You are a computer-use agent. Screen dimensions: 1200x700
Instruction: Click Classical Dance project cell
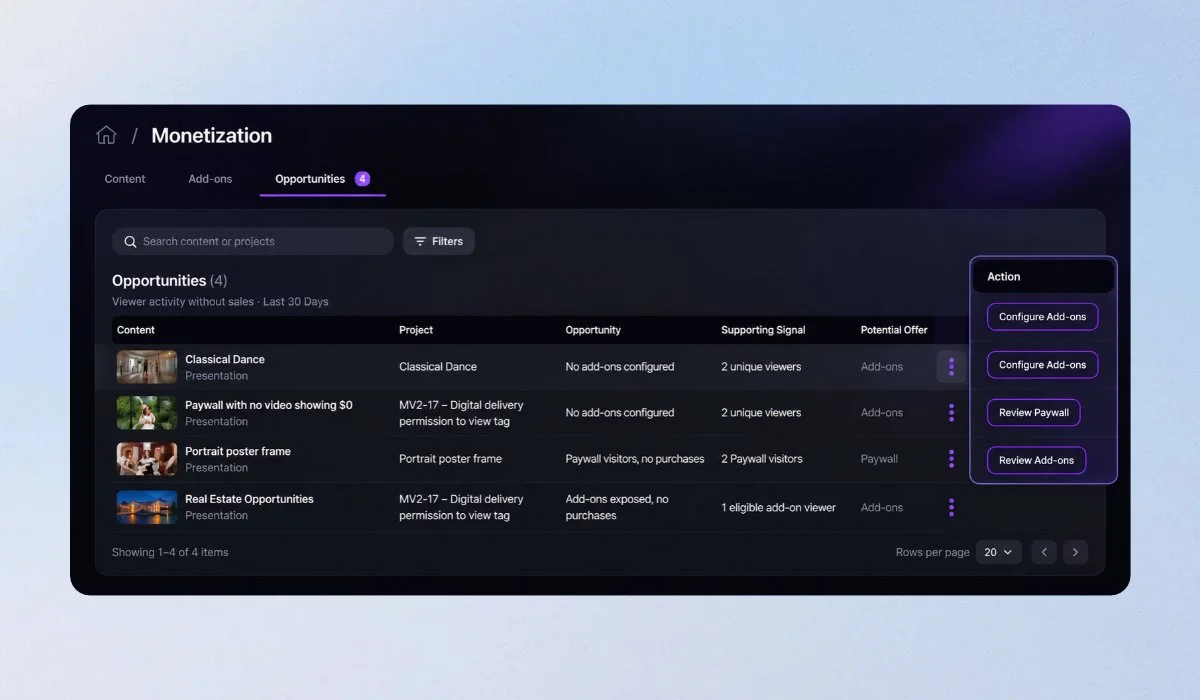point(438,367)
